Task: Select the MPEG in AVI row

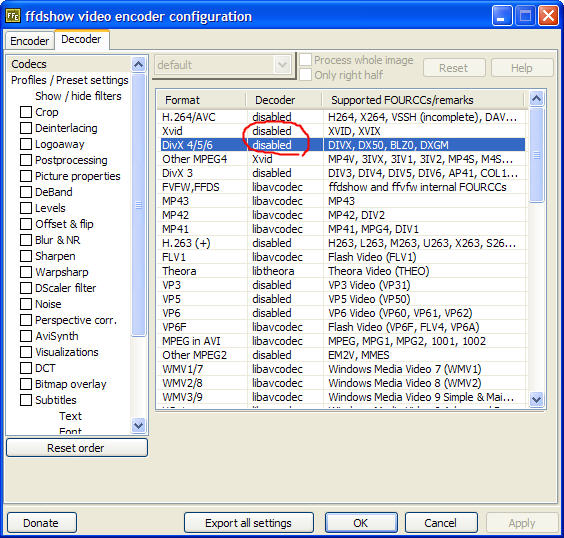Action: 342,341
